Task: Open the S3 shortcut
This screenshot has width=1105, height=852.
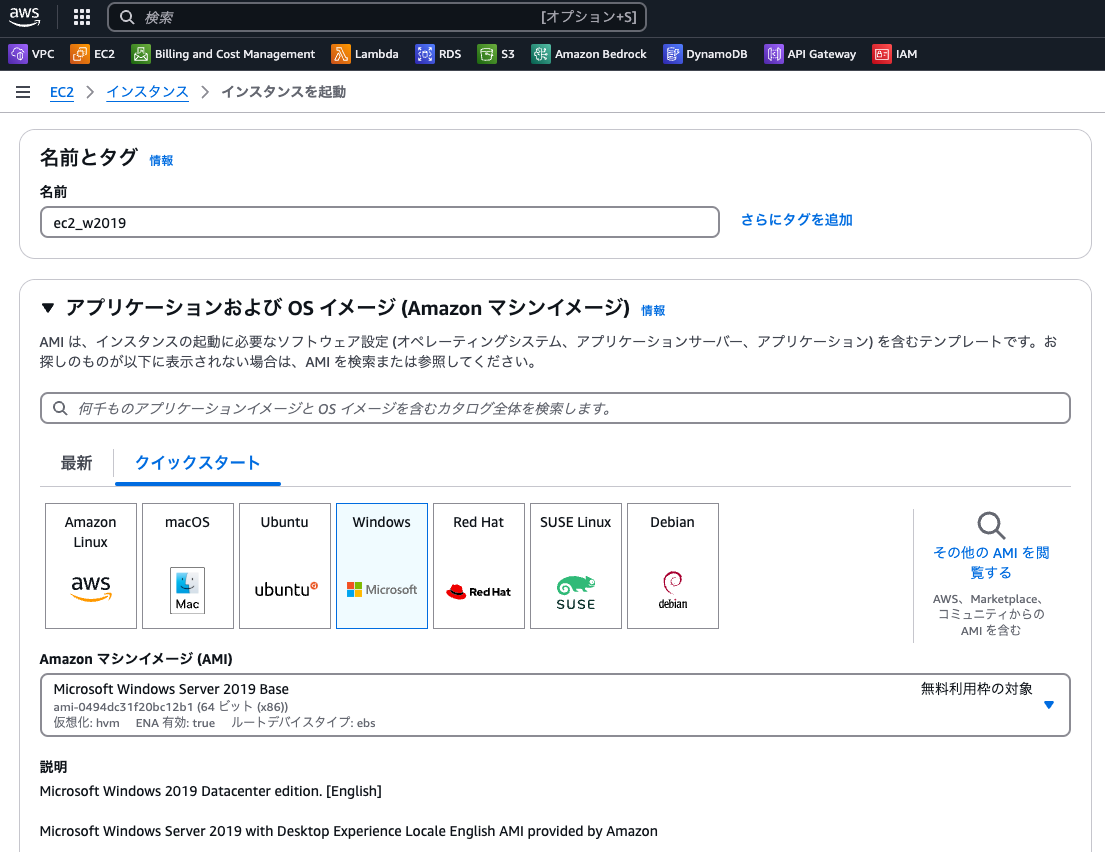Action: click(x=496, y=54)
